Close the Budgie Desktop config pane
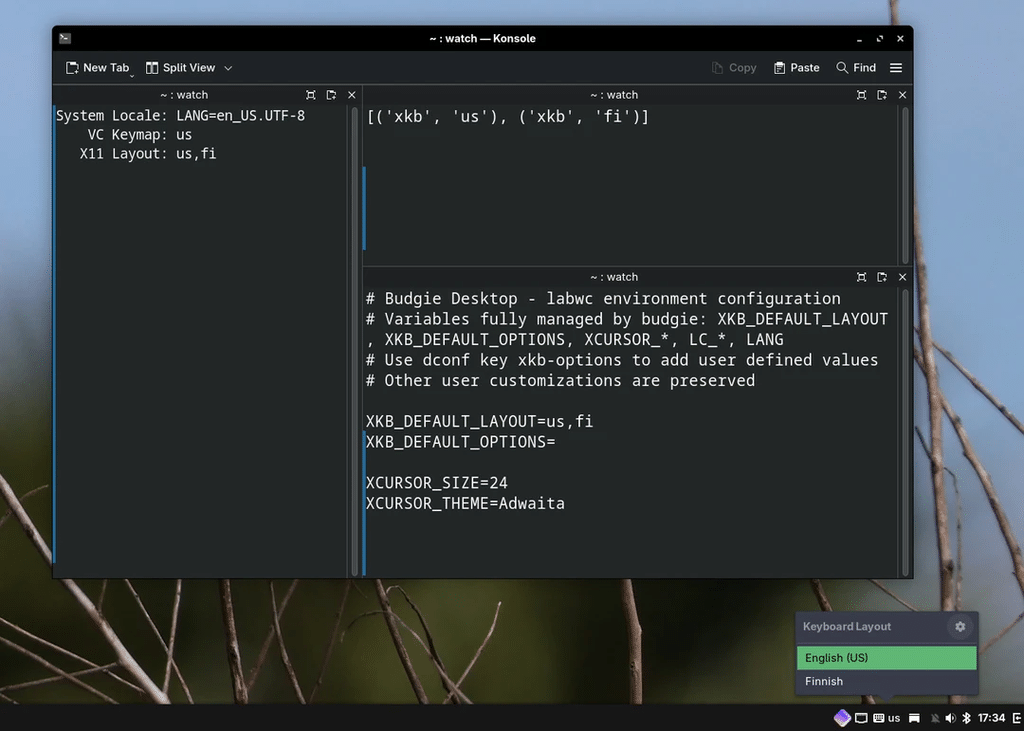The width and height of the screenshot is (1024, 731). [903, 277]
